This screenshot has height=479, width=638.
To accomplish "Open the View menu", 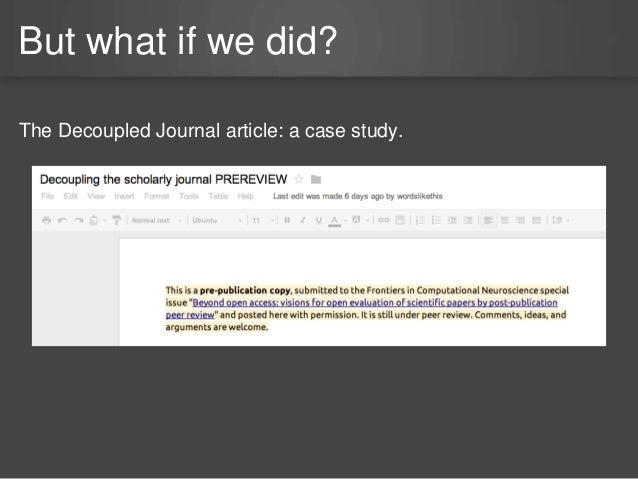I will [x=96, y=196].
